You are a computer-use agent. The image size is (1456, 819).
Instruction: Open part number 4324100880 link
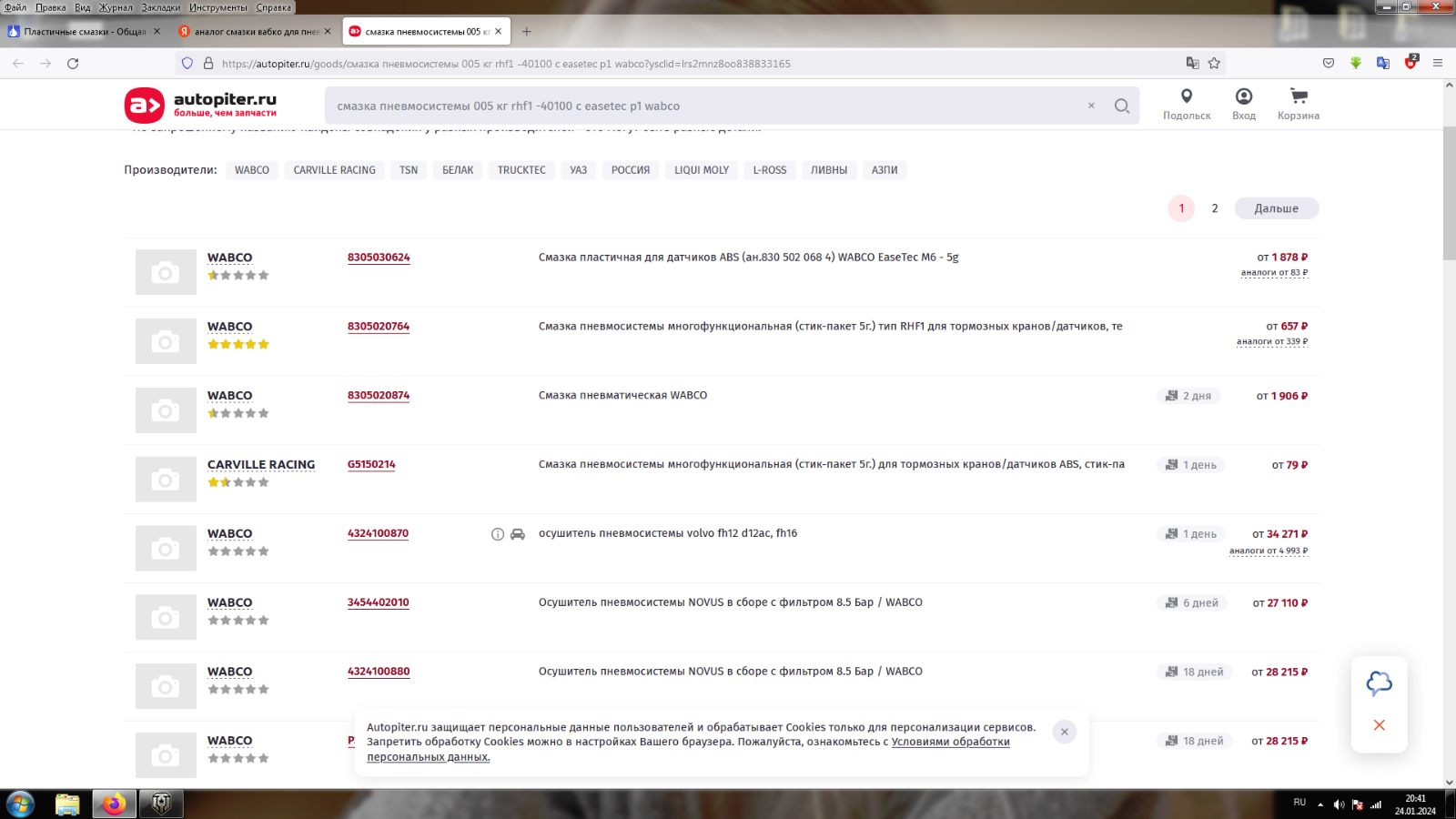379,672
